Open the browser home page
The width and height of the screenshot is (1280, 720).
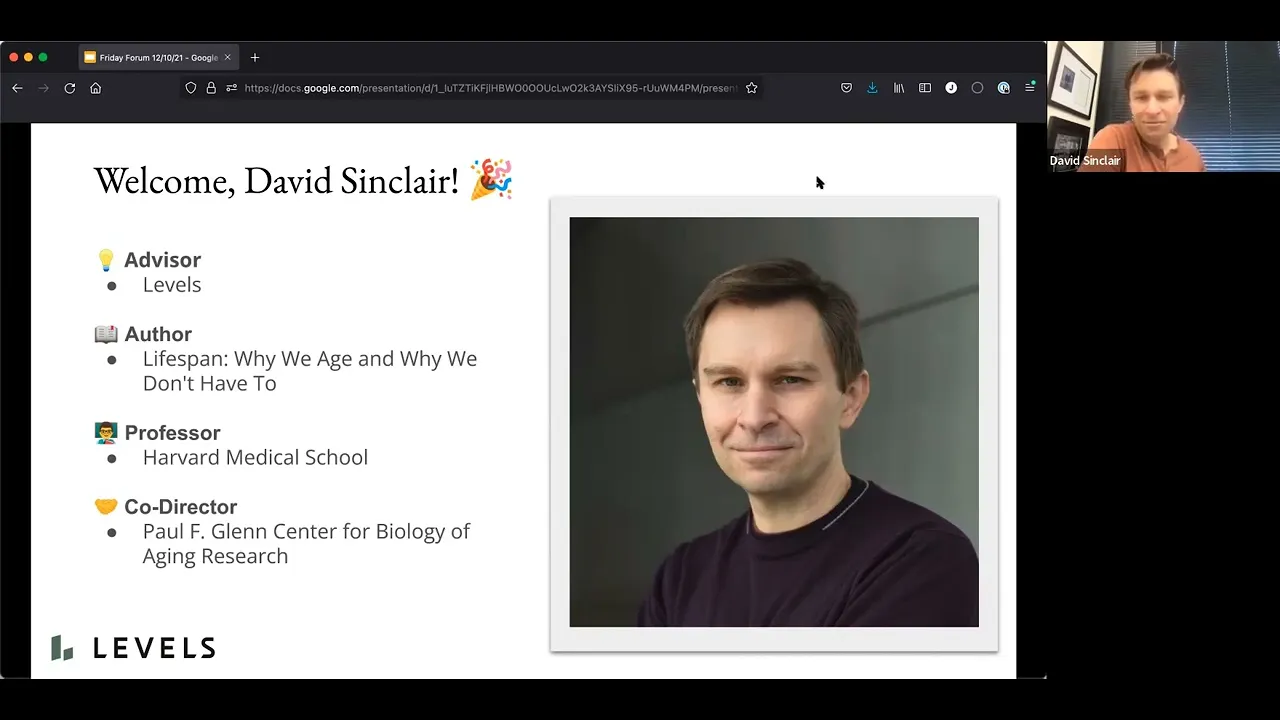[x=96, y=88]
